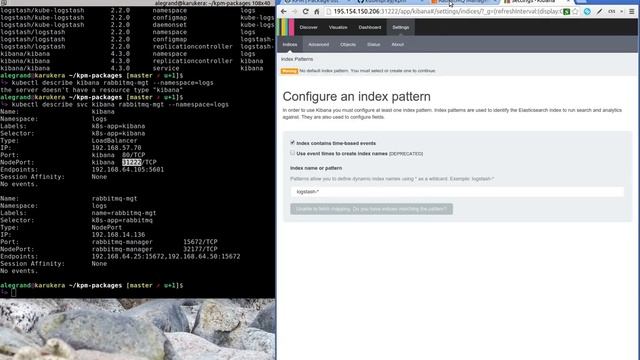Select the Objects settings tab
The width and height of the screenshot is (640, 360).
coord(348,44)
